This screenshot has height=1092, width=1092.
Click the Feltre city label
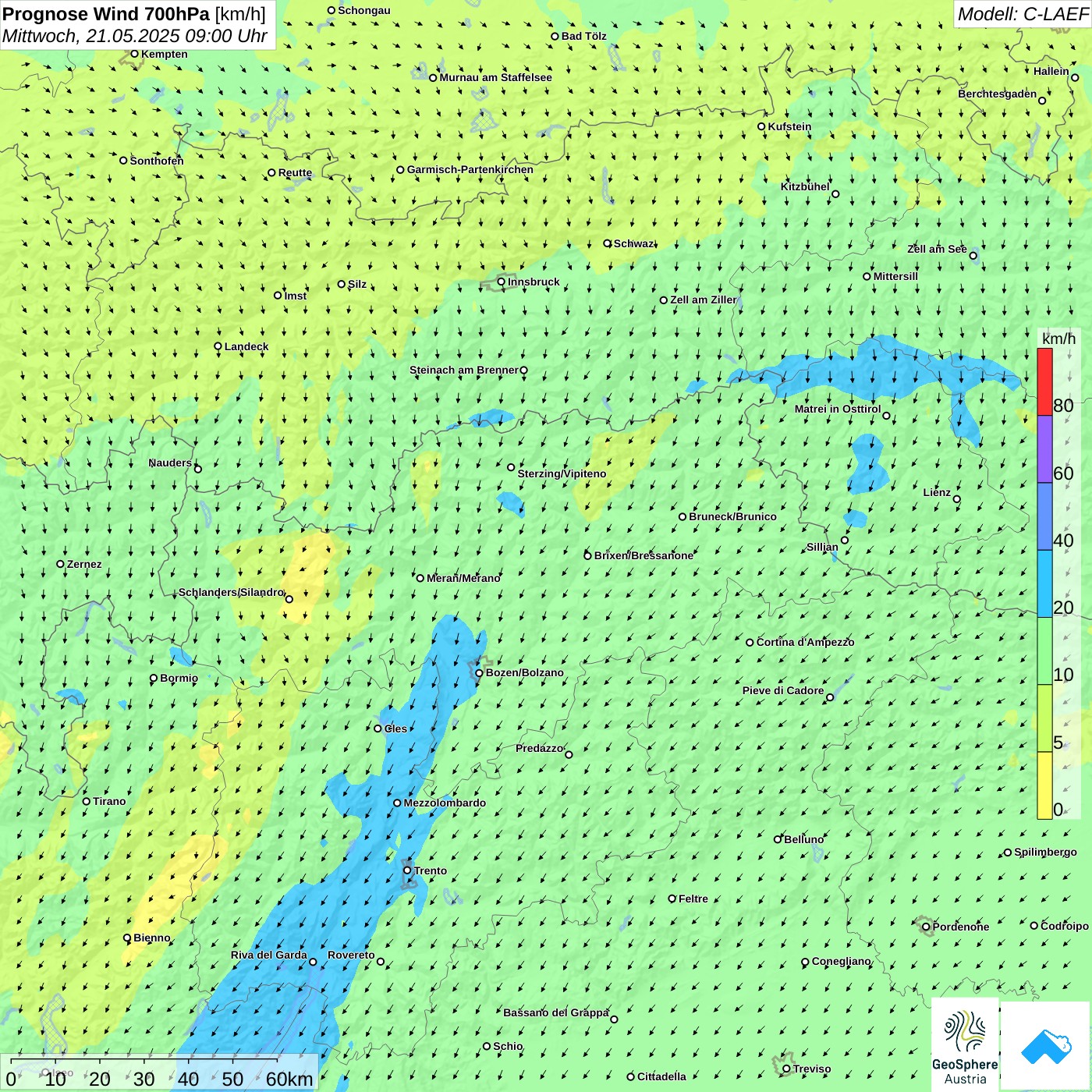point(693,899)
